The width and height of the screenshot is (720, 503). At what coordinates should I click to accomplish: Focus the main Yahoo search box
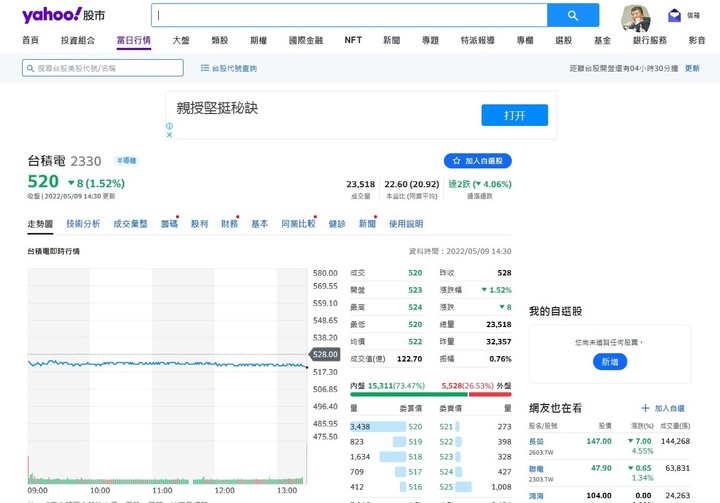coord(349,15)
